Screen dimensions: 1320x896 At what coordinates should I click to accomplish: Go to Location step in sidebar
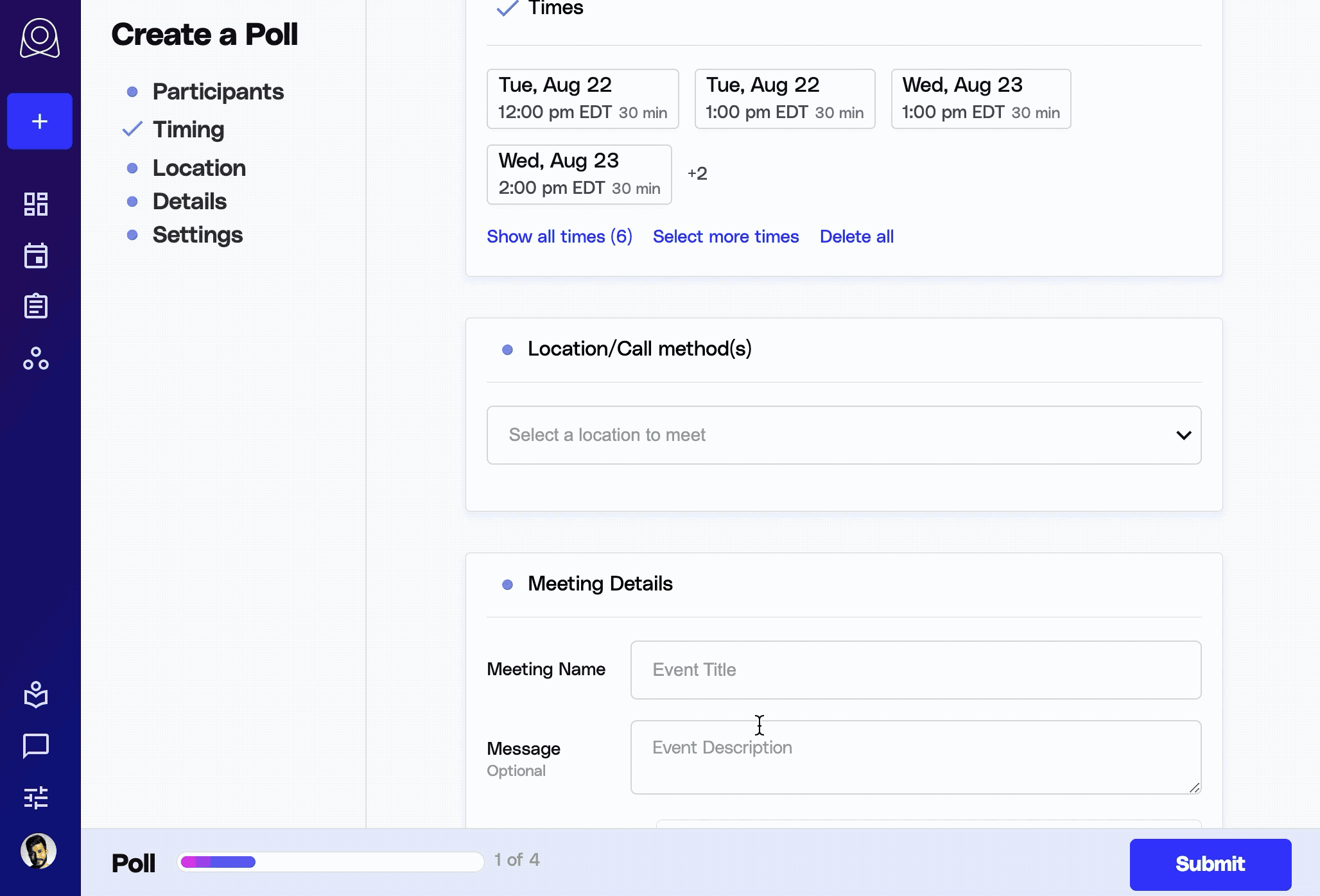(x=199, y=168)
